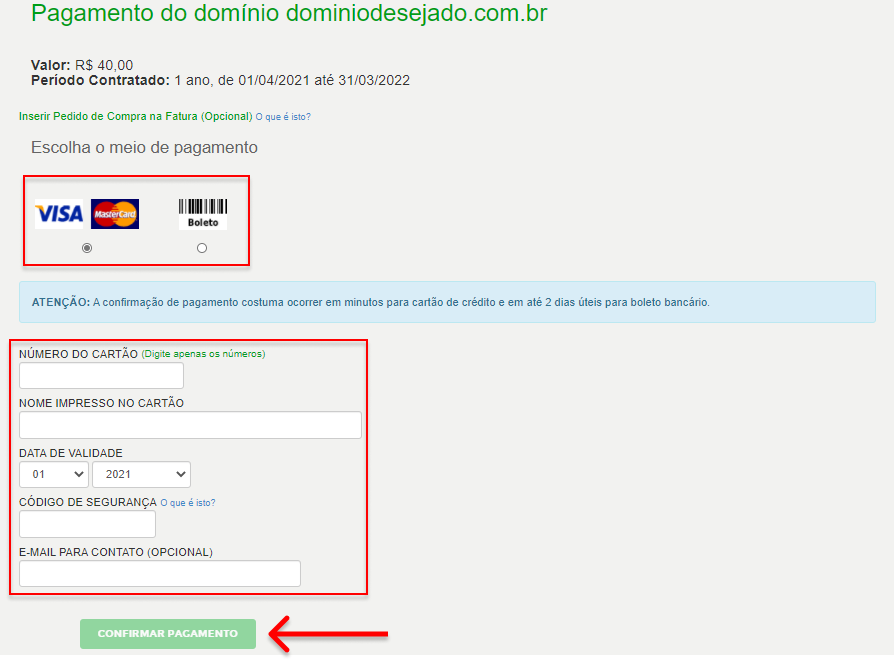Focus the Código de Segurança field
The image size is (894, 661).
87,524
